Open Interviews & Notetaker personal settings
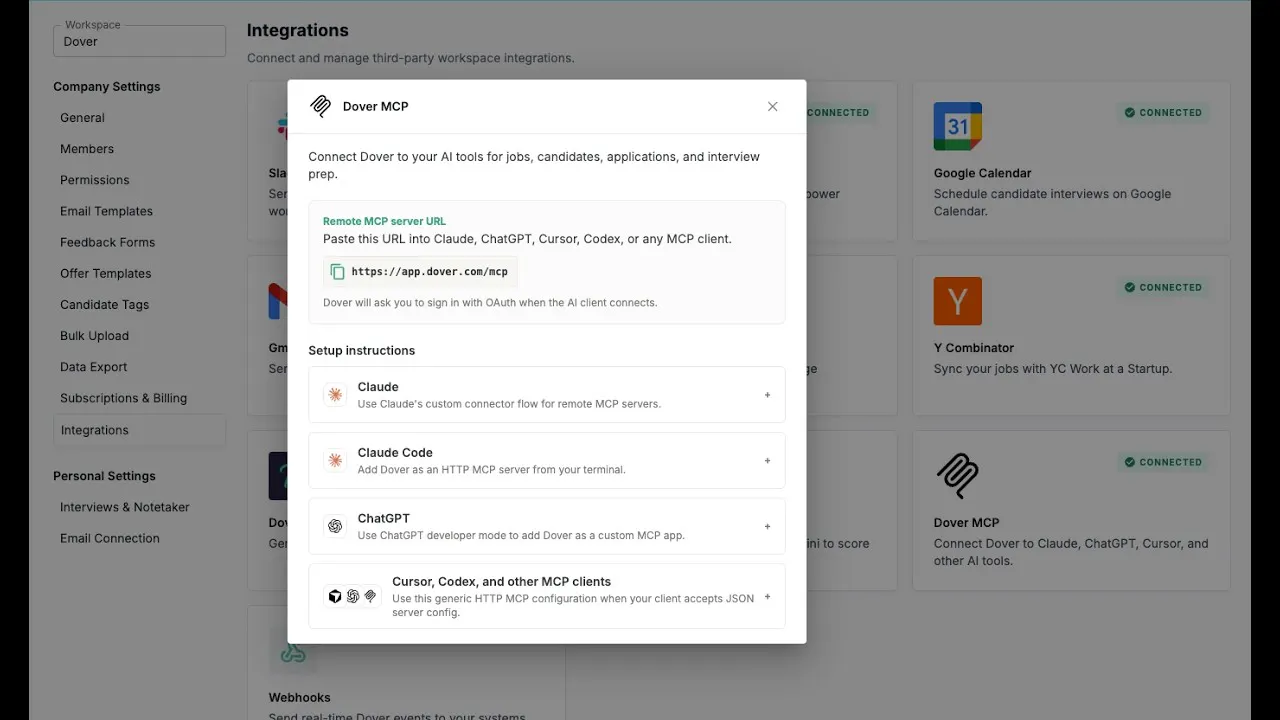 [x=124, y=507]
